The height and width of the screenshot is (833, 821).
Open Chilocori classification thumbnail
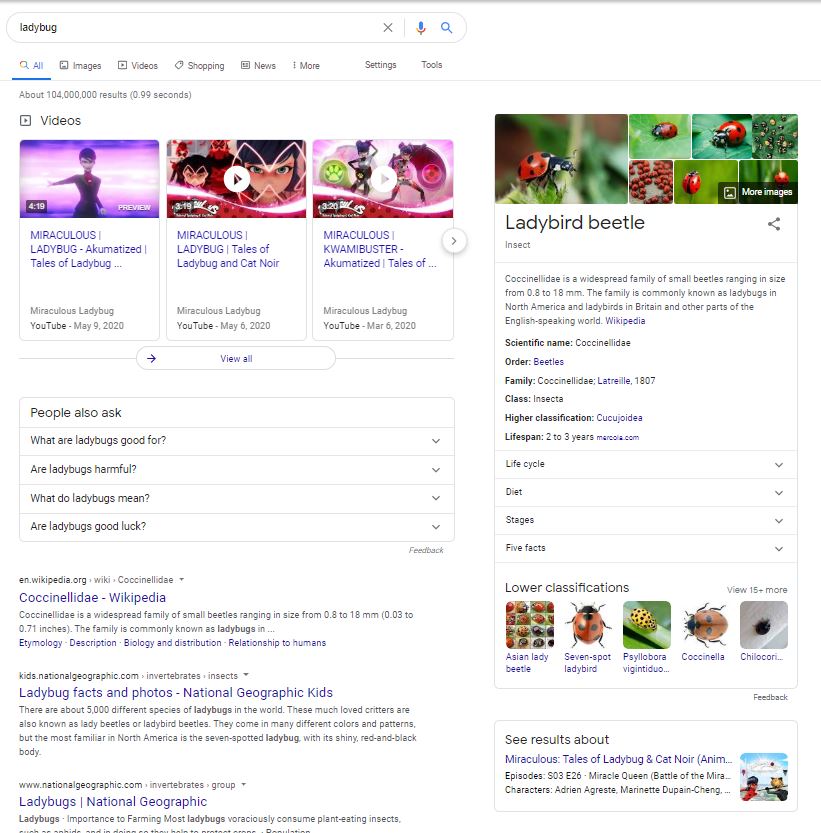pyautogui.click(x=764, y=625)
